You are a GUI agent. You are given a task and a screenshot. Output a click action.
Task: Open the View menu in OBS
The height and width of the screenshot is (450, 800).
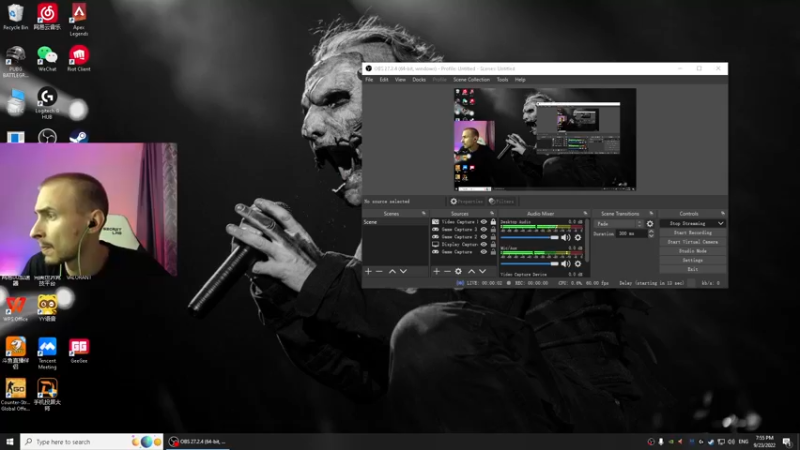[400, 80]
